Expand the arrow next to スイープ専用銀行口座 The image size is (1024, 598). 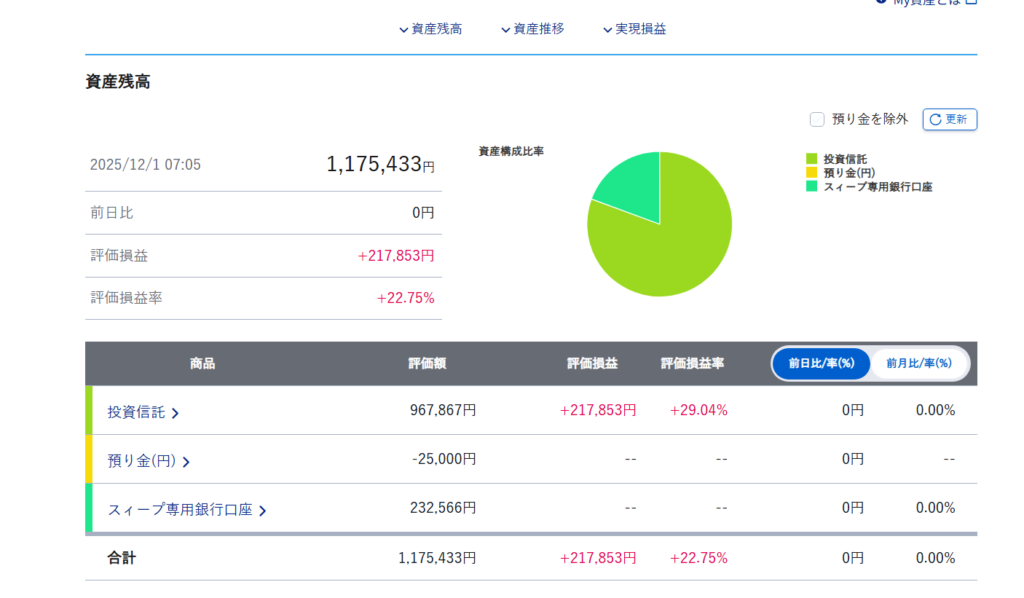(x=262, y=511)
